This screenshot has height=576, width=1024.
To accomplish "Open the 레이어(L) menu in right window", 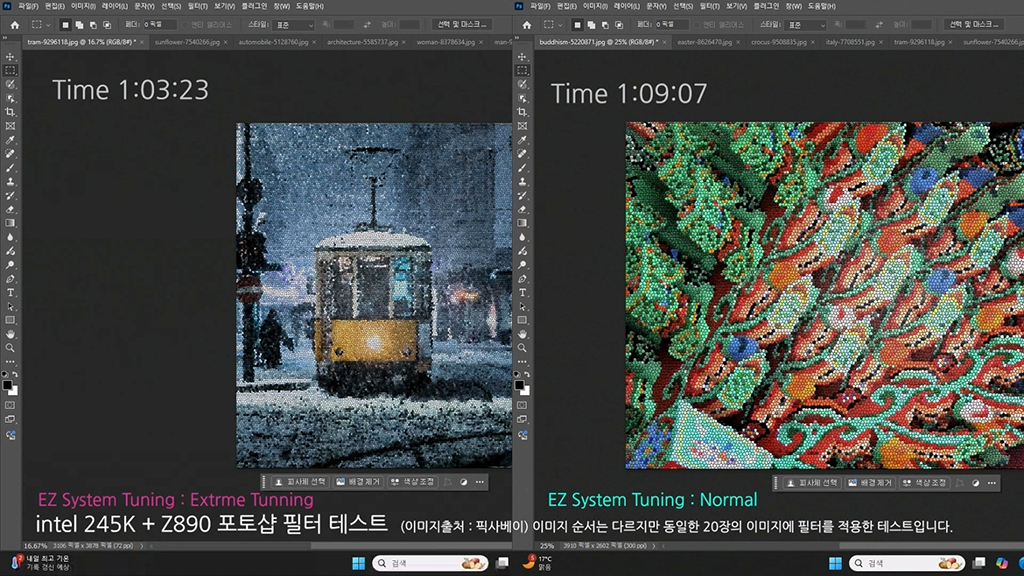I will [627, 6].
